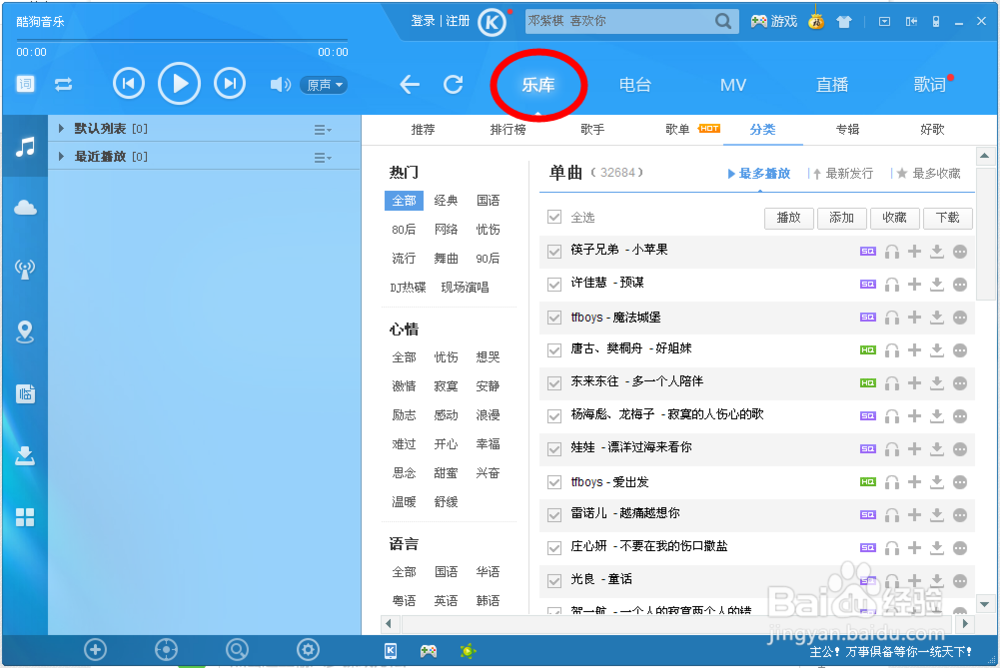Open cloud music sidebar icon
This screenshot has width=1000, height=668.
[26, 207]
